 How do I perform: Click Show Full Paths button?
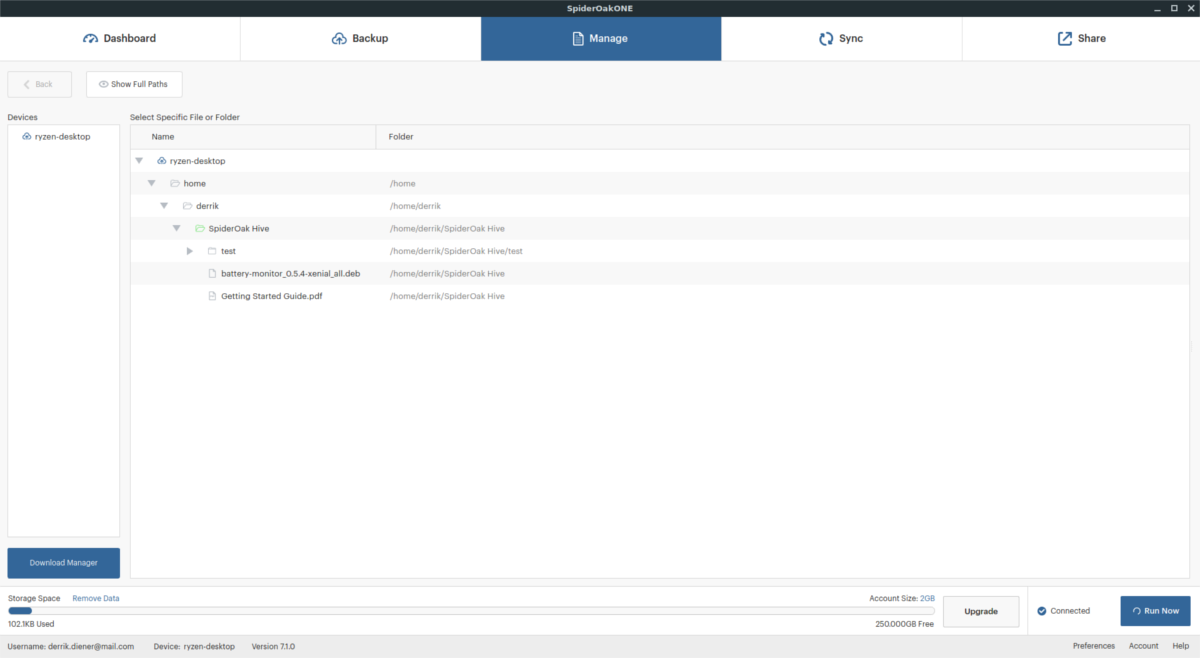tap(134, 84)
